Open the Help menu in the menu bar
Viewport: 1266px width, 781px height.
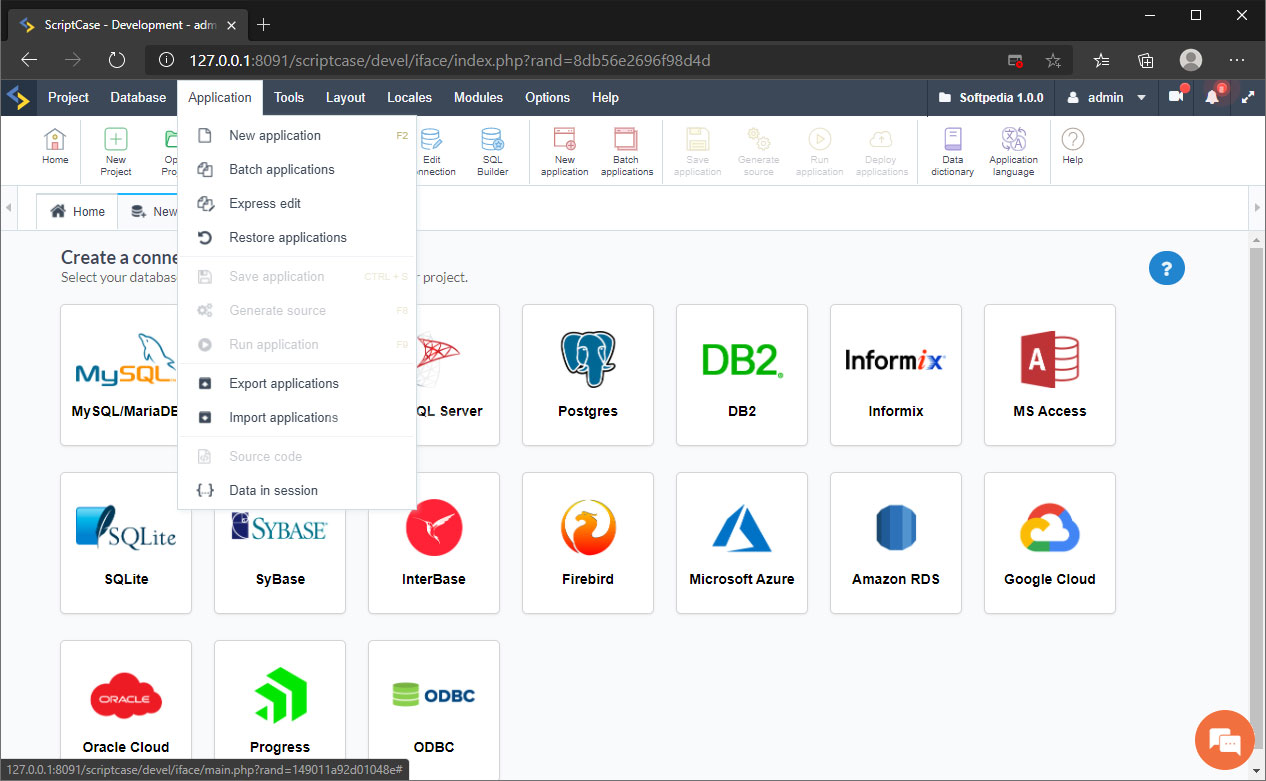pos(605,97)
